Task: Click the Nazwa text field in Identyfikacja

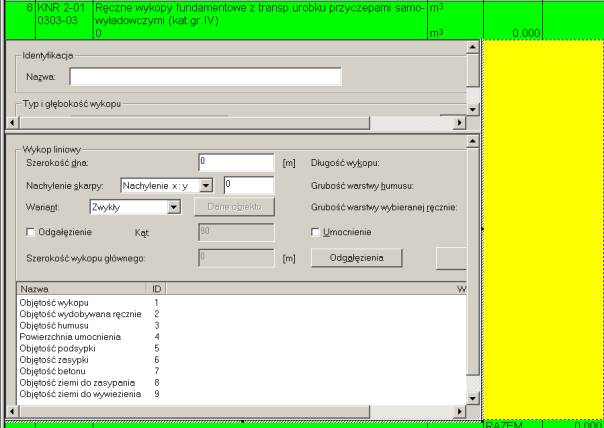Action: (x=205, y=76)
